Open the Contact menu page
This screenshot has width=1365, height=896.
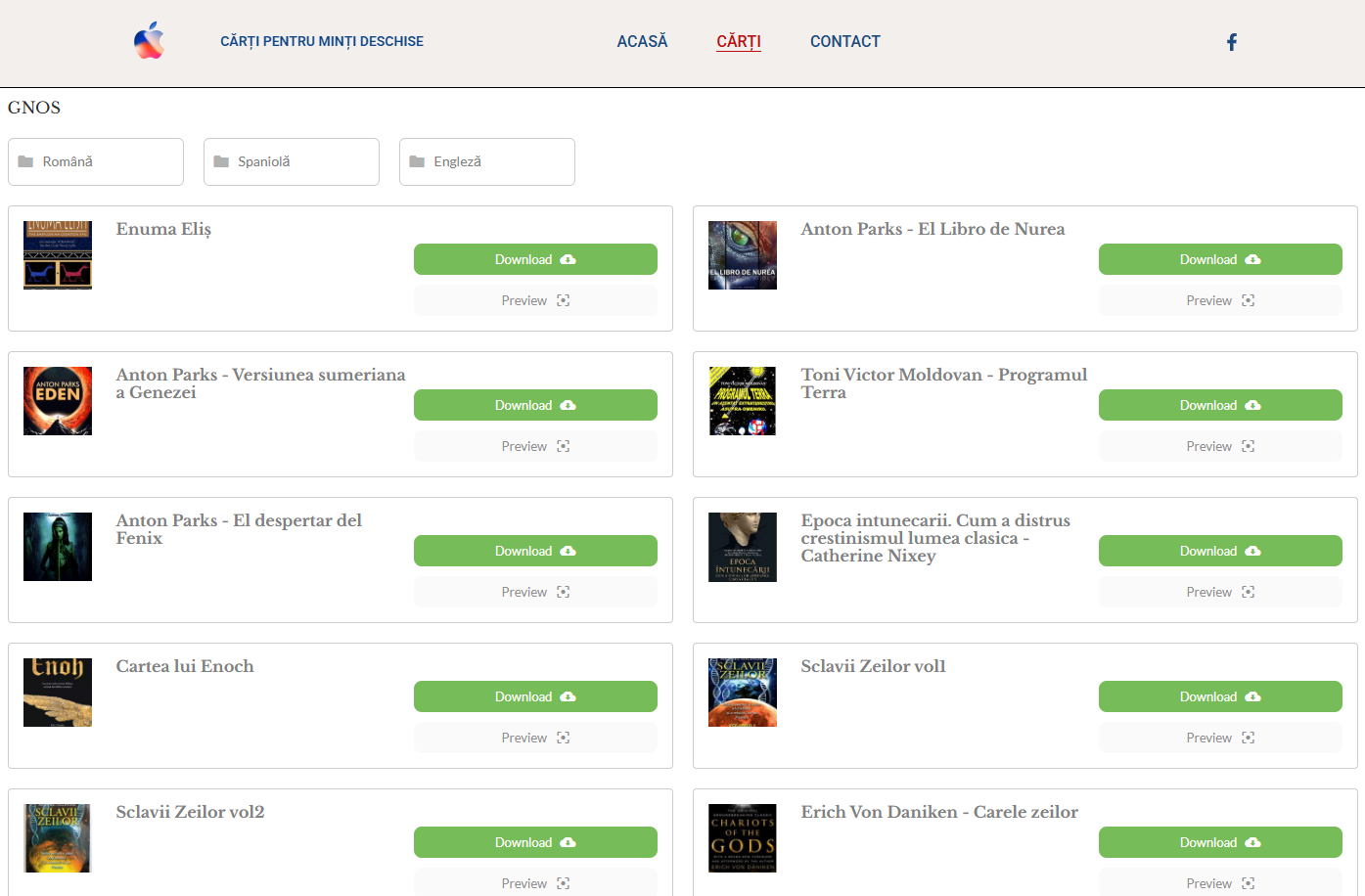point(844,41)
